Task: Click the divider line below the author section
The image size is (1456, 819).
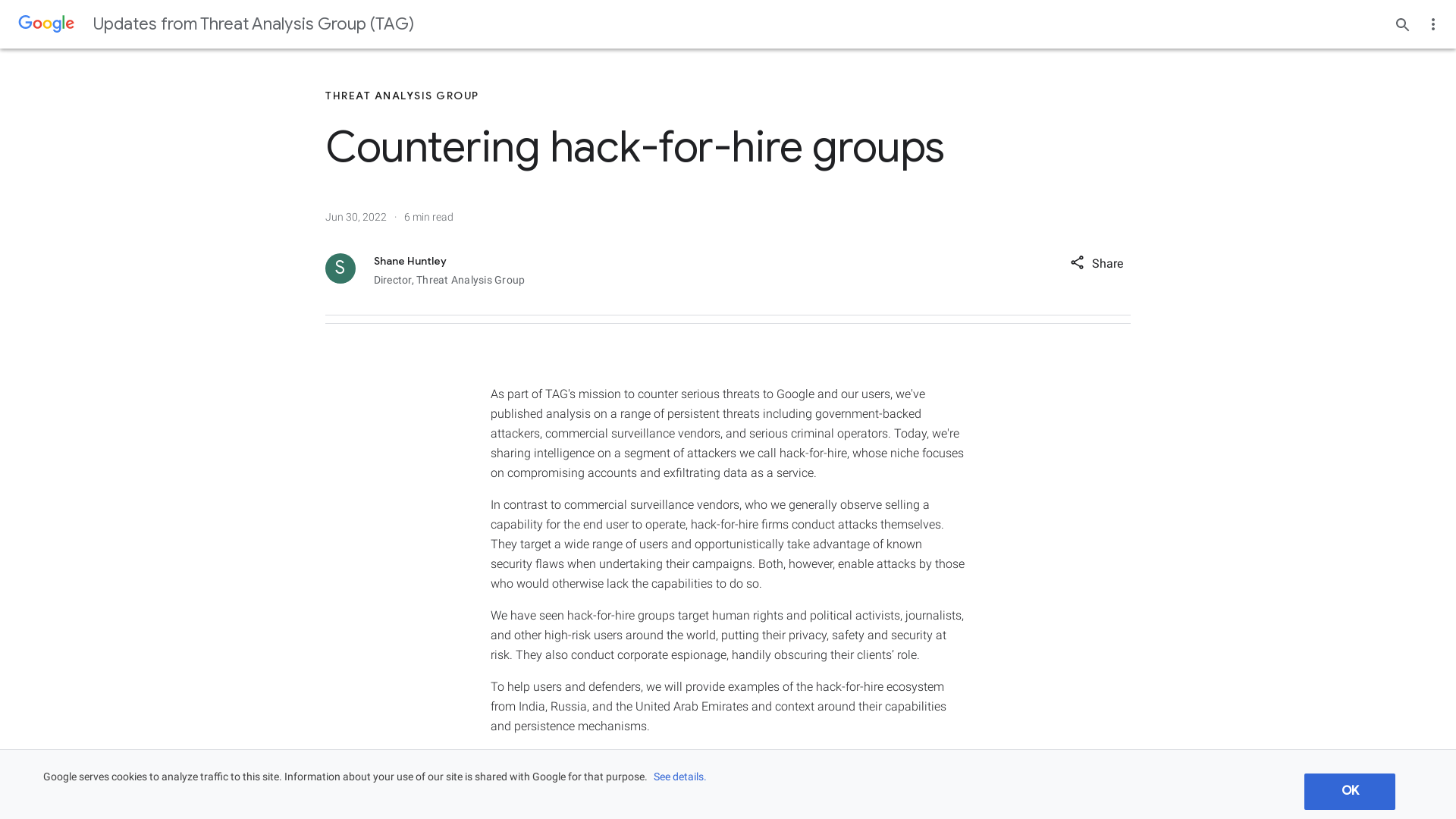Action: tap(727, 320)
